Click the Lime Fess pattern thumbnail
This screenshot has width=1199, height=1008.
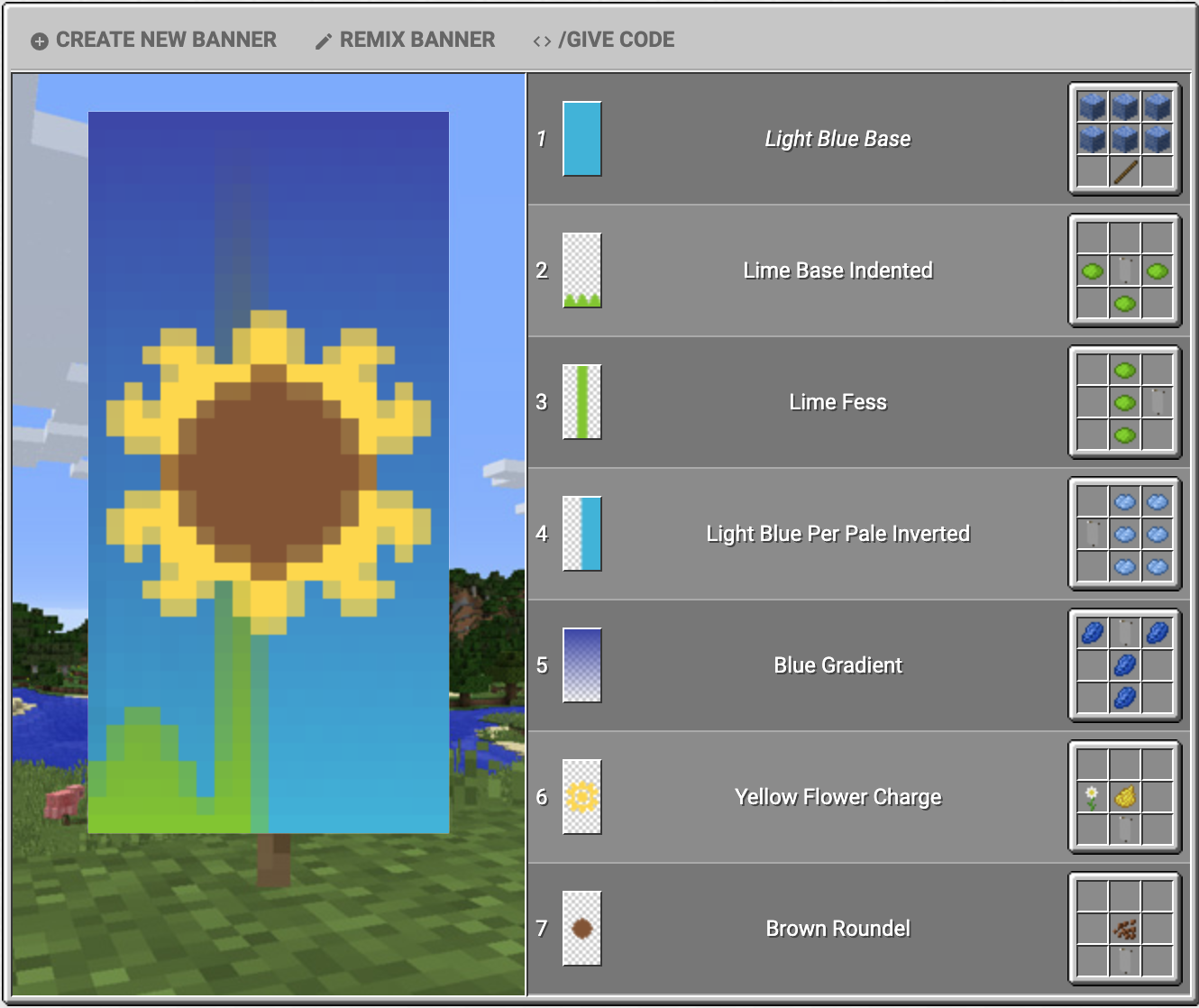click(581, 402)
